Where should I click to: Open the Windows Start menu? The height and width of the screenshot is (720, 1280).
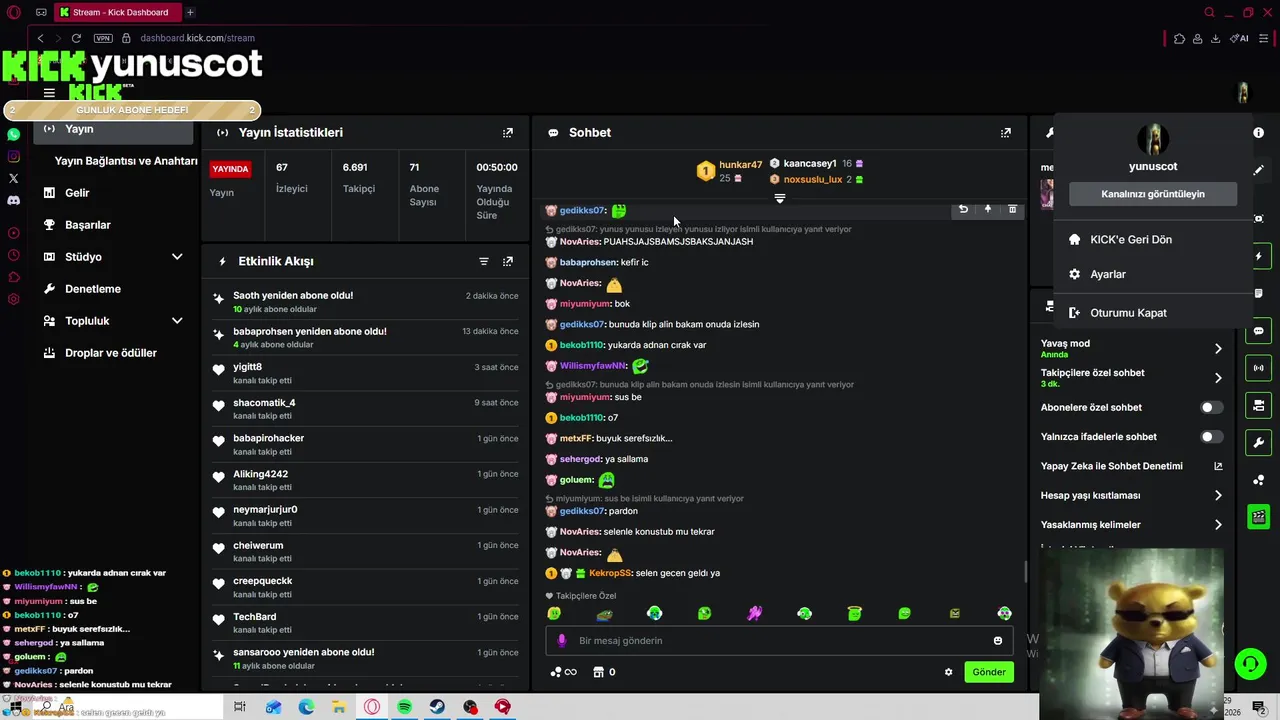(x=16, y=707)
